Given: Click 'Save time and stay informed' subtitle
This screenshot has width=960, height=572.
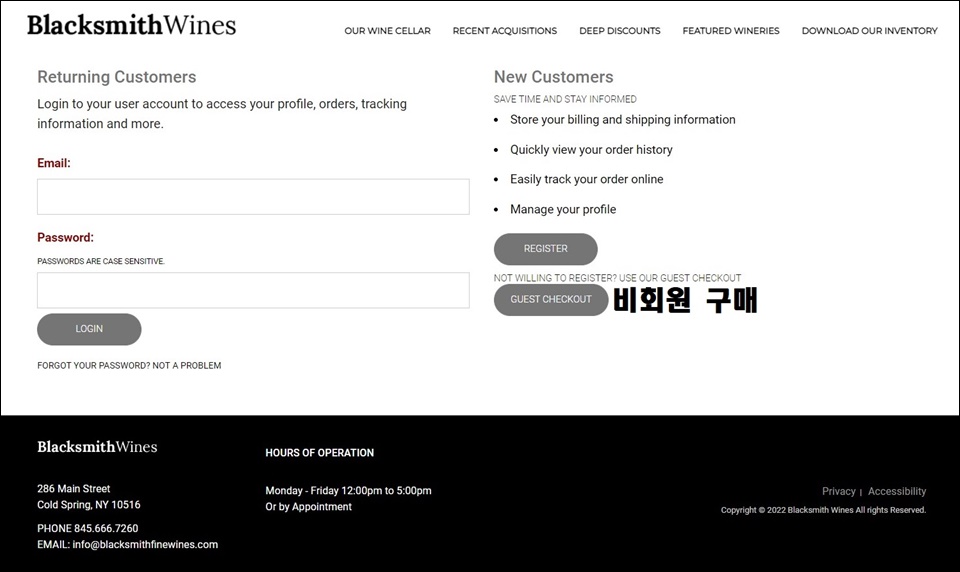Looking at the screenshot, I should point(565,99).
